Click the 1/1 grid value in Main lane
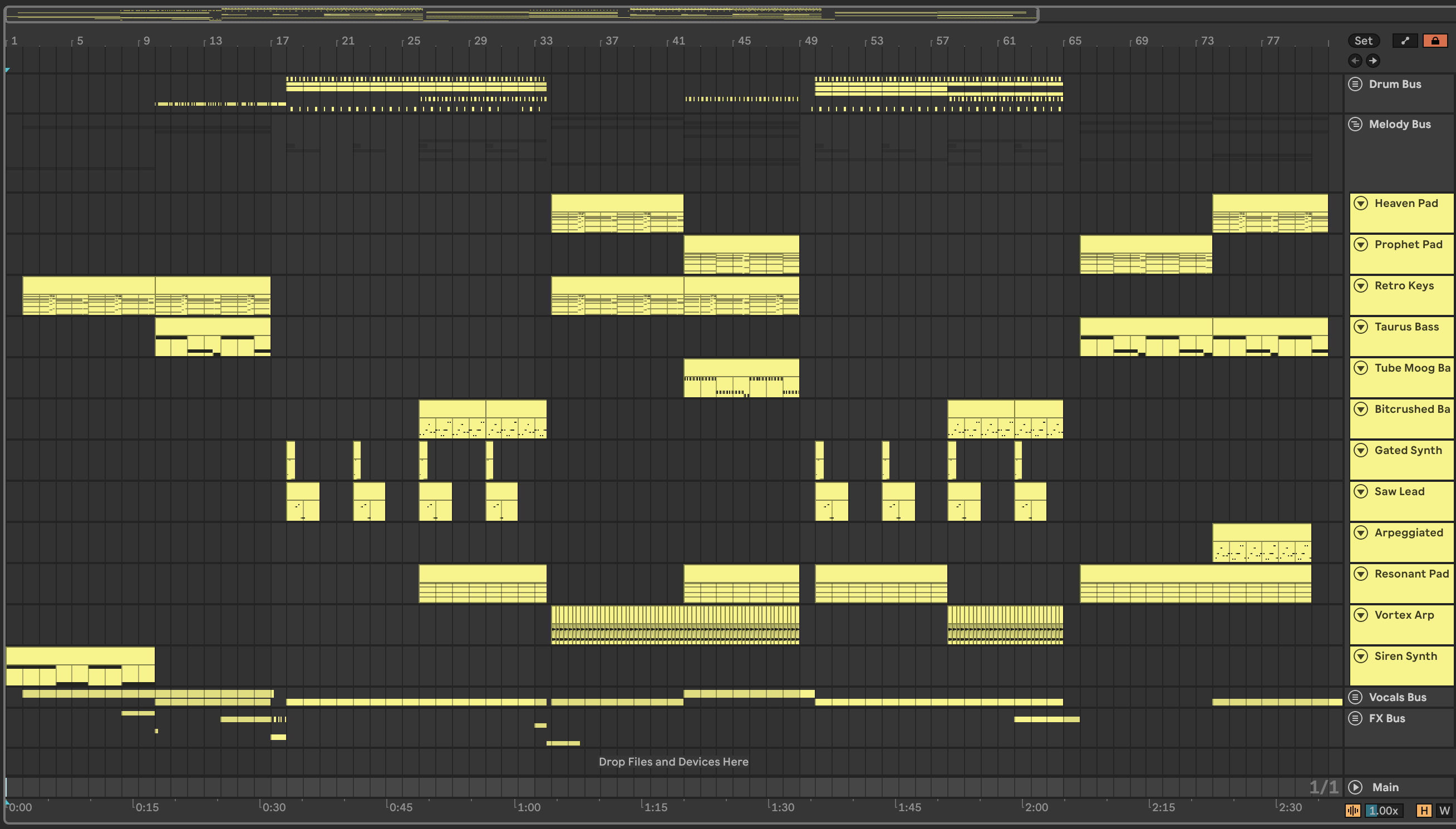Viewport: 1456px width, 829px height. click(1324, 787)
